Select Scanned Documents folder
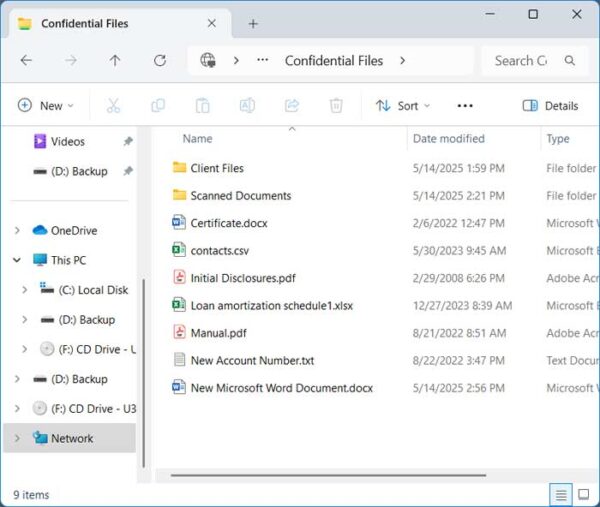600x507 pixels. (x=241, y=196)
